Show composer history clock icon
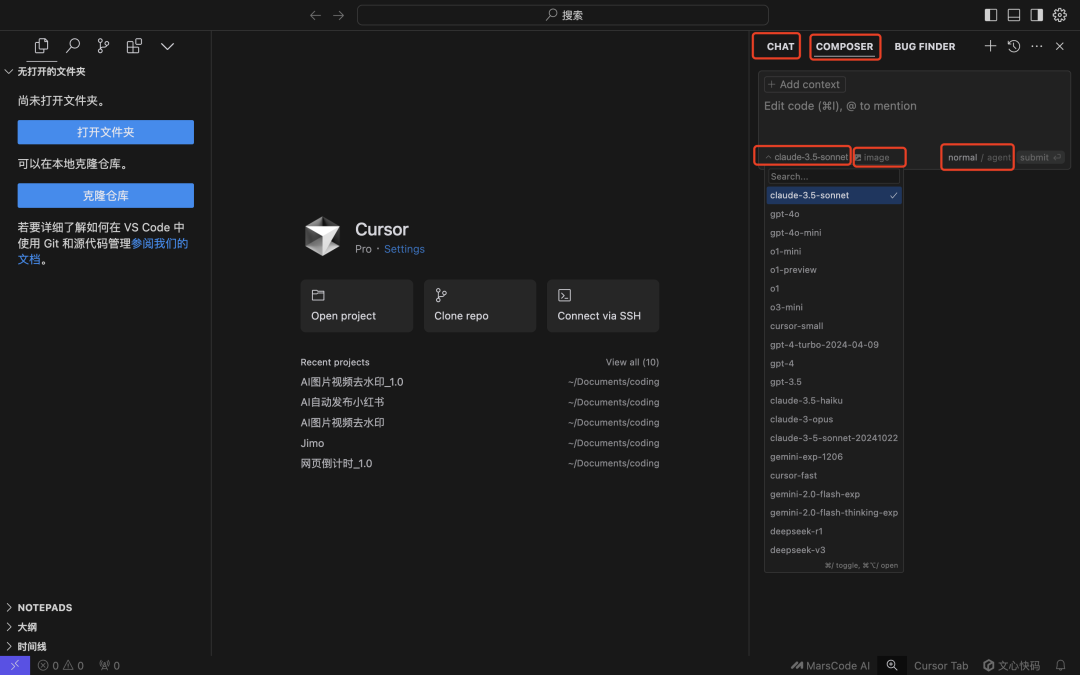This screenshot has width=1080, height=675. 1014,46
